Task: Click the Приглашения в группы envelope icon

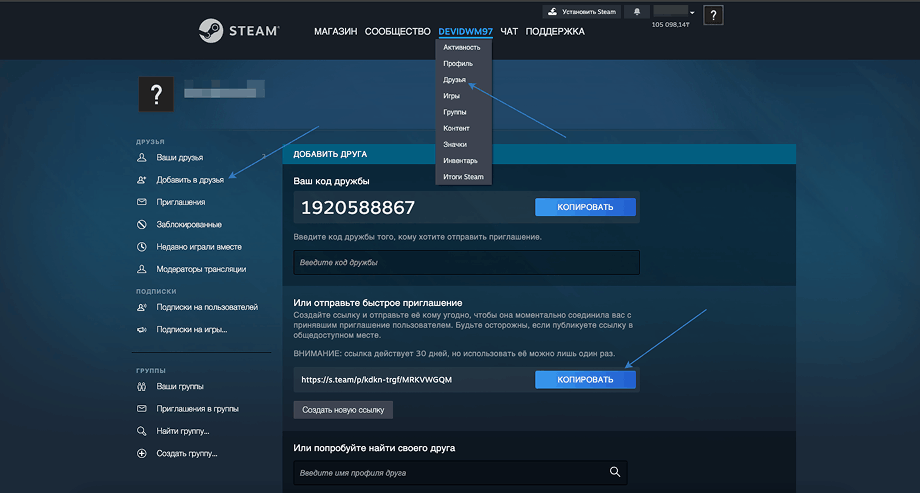Action: coord(141,408)
